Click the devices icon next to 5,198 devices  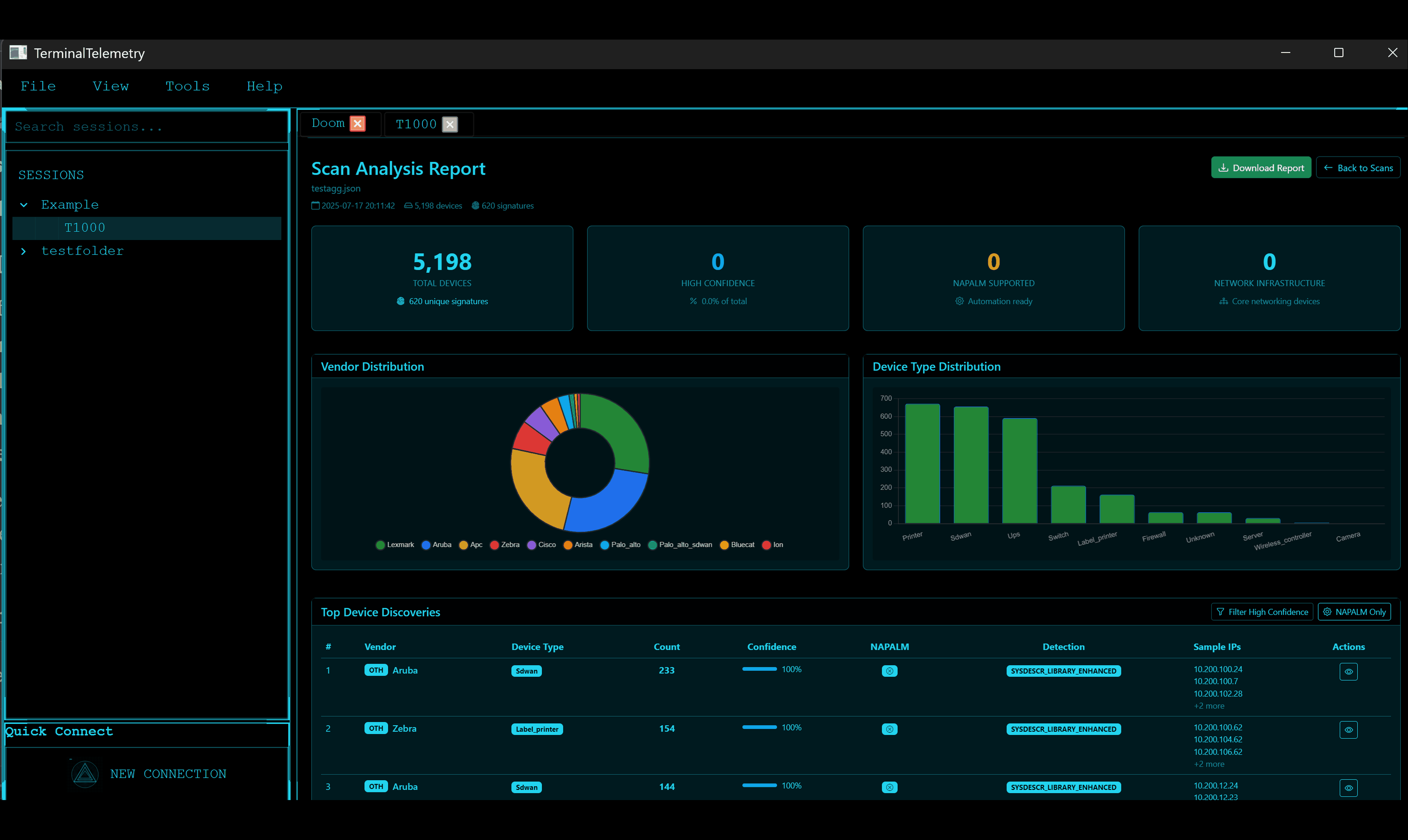[408, 206]
